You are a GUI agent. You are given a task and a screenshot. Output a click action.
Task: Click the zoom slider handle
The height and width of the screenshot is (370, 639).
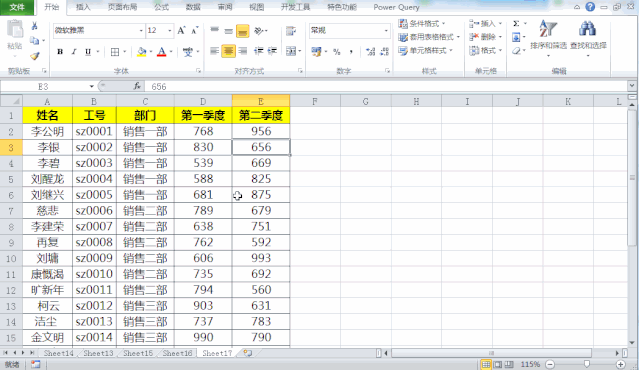click(x=587, y=364)
